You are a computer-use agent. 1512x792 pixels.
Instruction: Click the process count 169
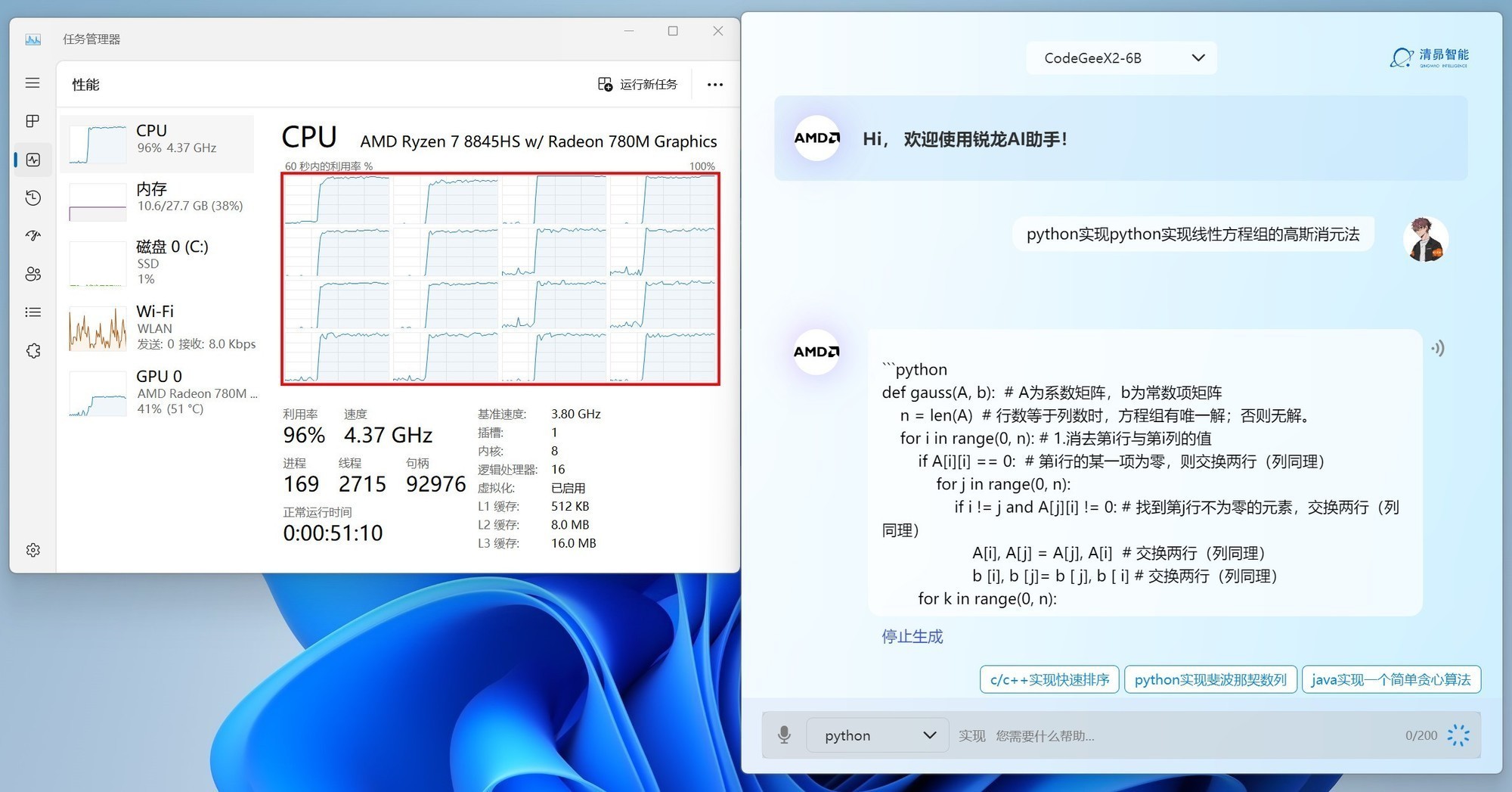coord(301,484)
